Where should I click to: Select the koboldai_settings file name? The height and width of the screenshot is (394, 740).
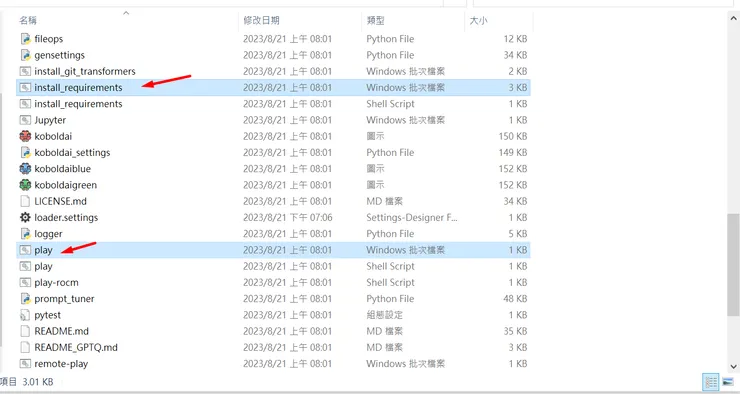[x=72, y=152]
